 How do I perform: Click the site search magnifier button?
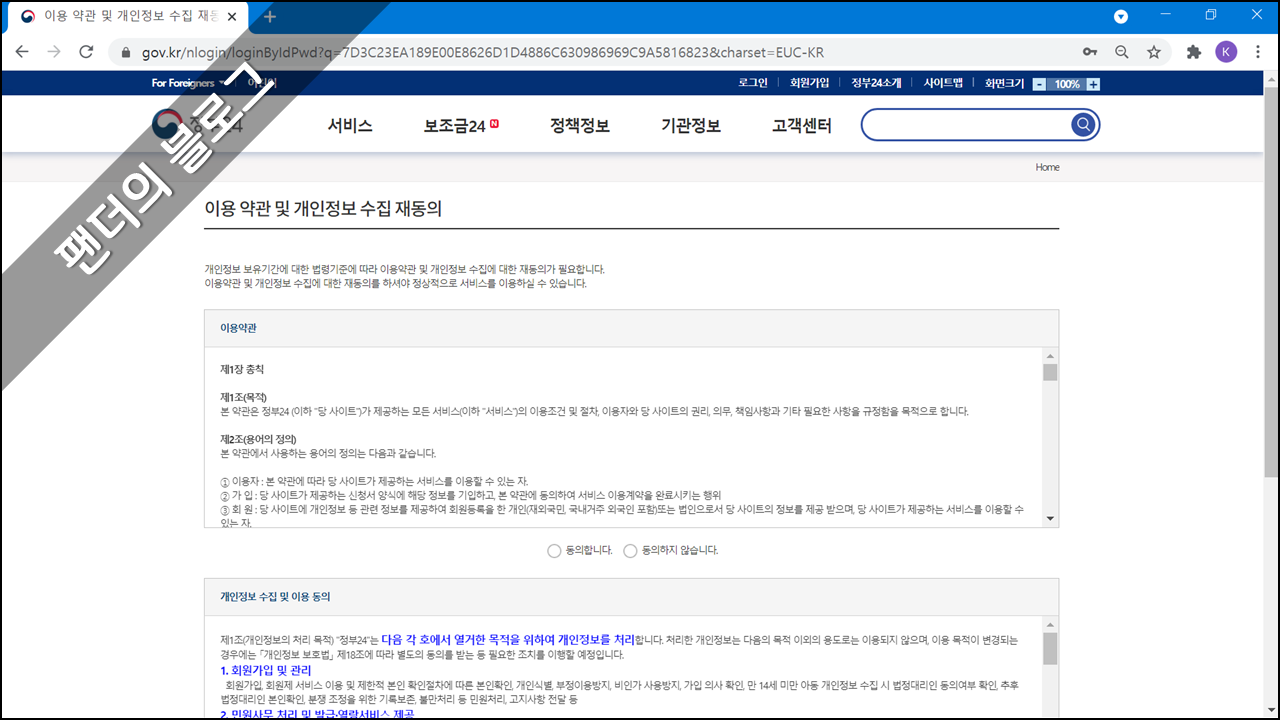pos(1083,124)
